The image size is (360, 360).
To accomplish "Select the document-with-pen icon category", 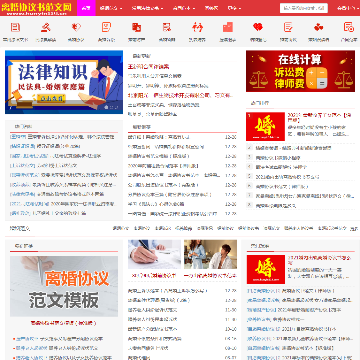I will click(x=288, y=27).
